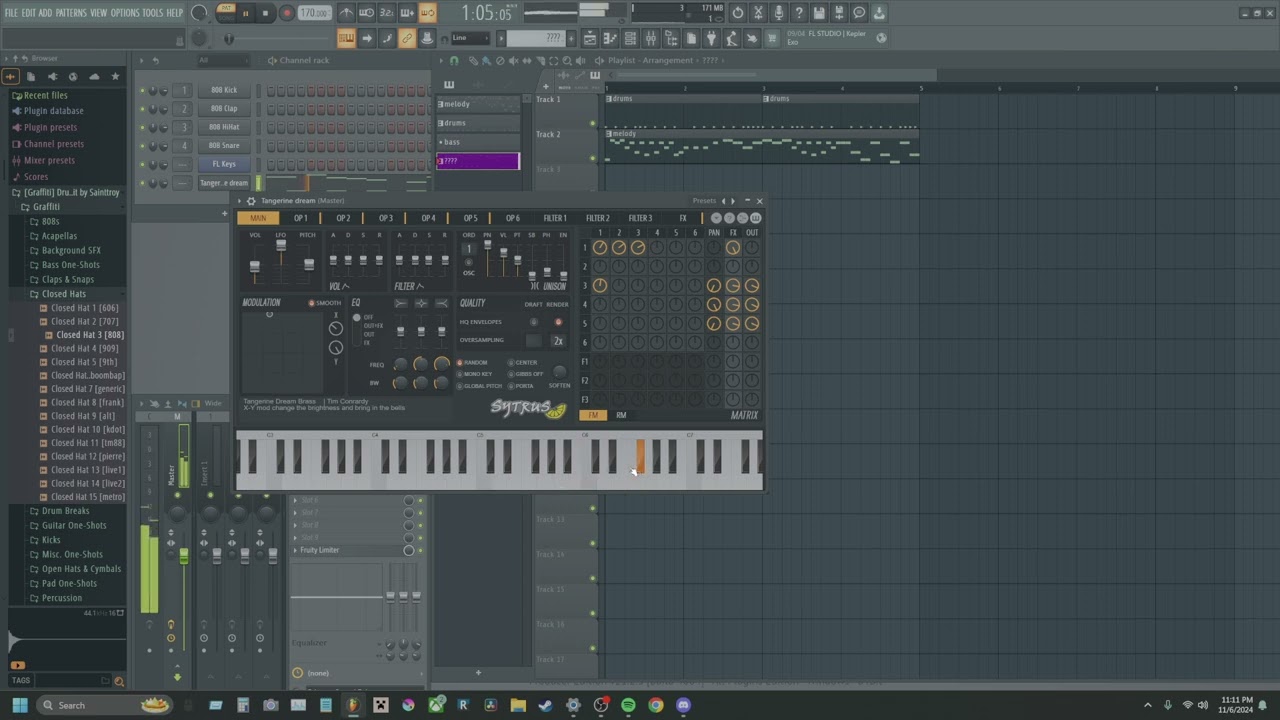Open the Sytrus Presets menu
Image resolution: width=1280 pixels, height=720 pixels.
pyautogui.click(x=704, y=201)
